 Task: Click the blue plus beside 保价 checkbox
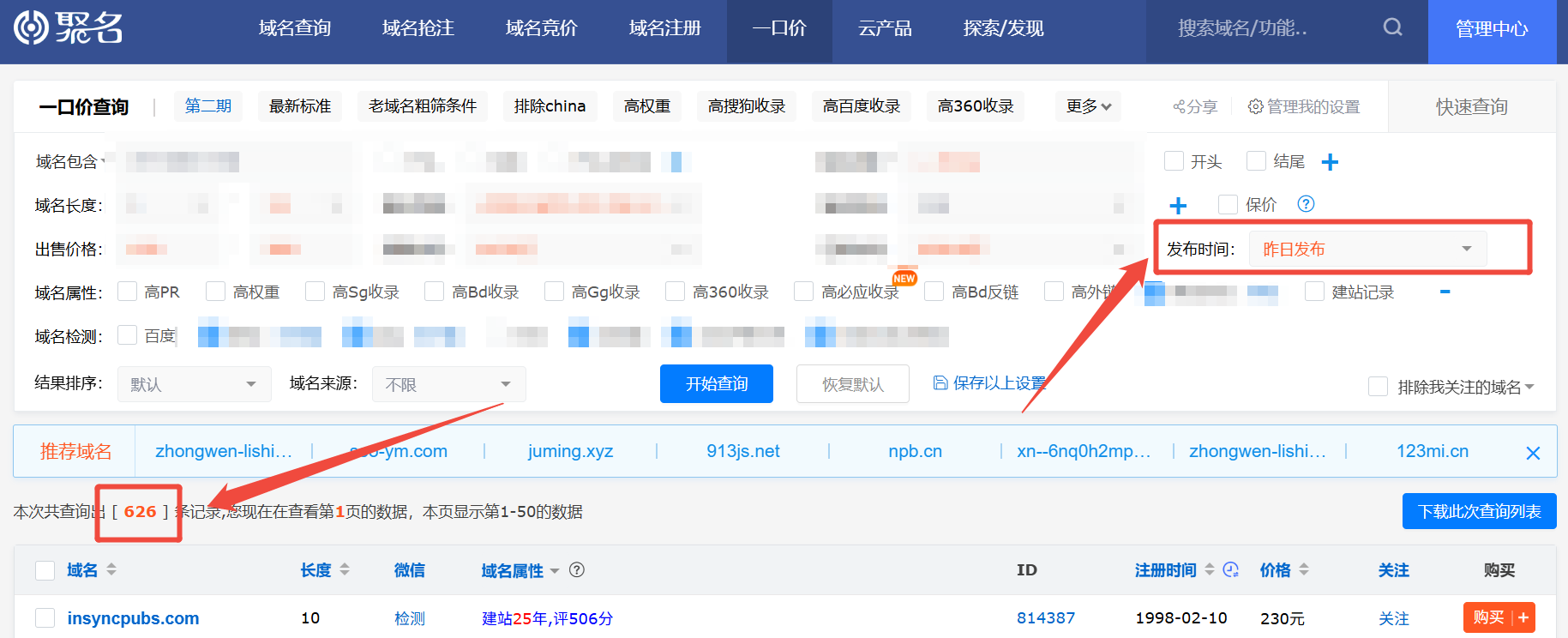tap(1179, 205)
